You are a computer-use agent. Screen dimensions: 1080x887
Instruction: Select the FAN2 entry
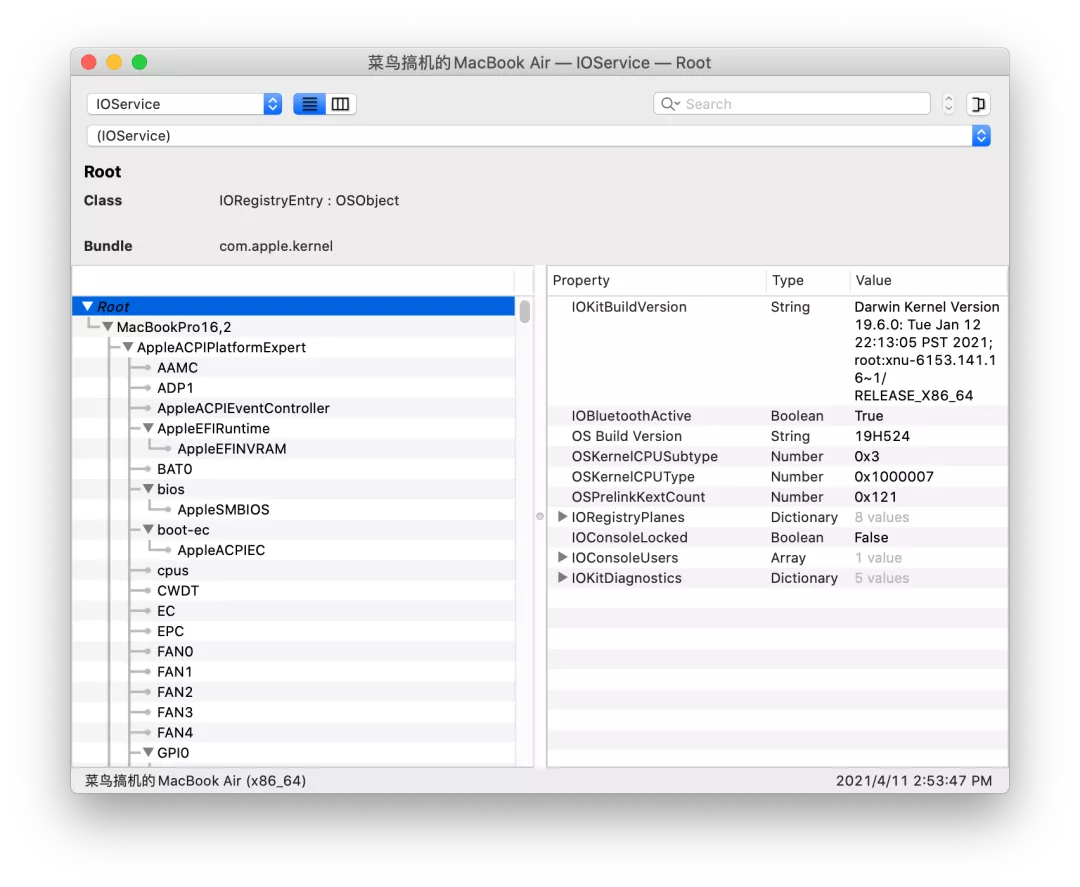175,692
